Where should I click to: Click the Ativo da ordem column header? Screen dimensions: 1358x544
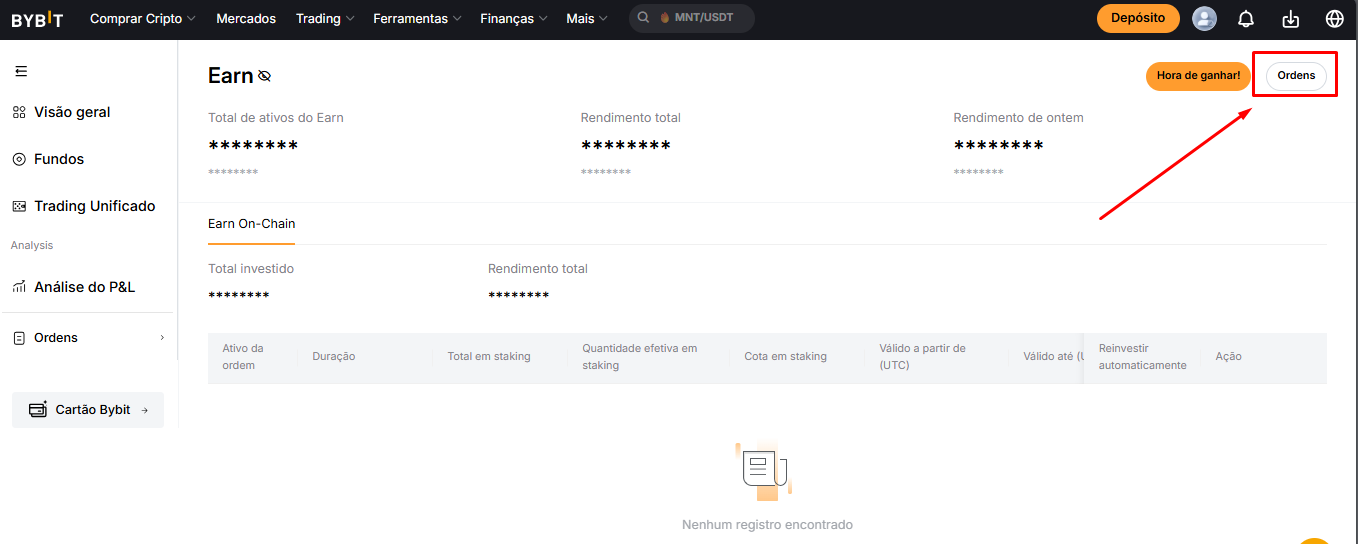pos(243,357)
